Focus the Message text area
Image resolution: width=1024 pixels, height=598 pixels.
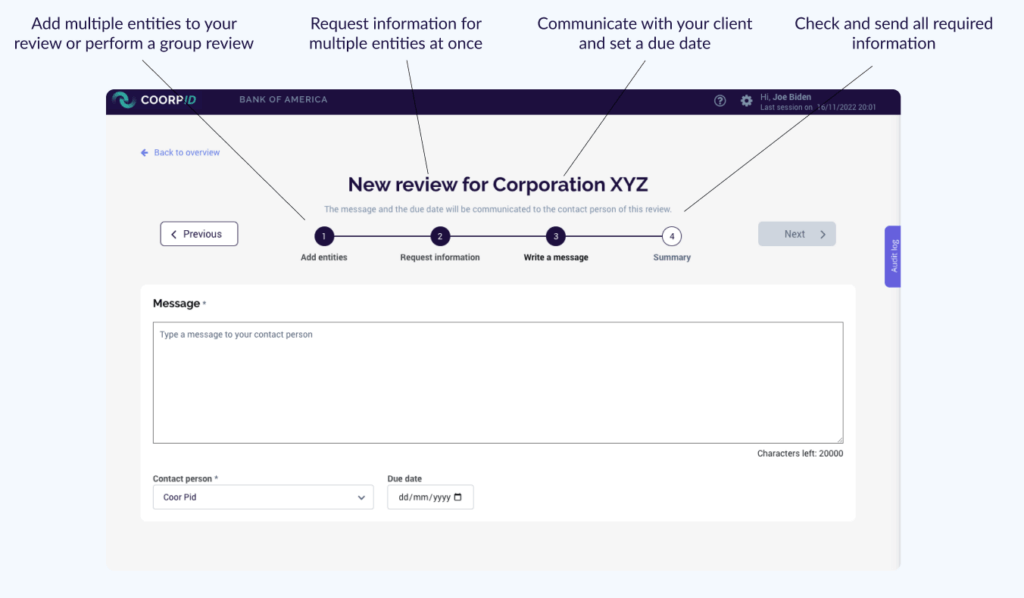[x=497, y=382]
